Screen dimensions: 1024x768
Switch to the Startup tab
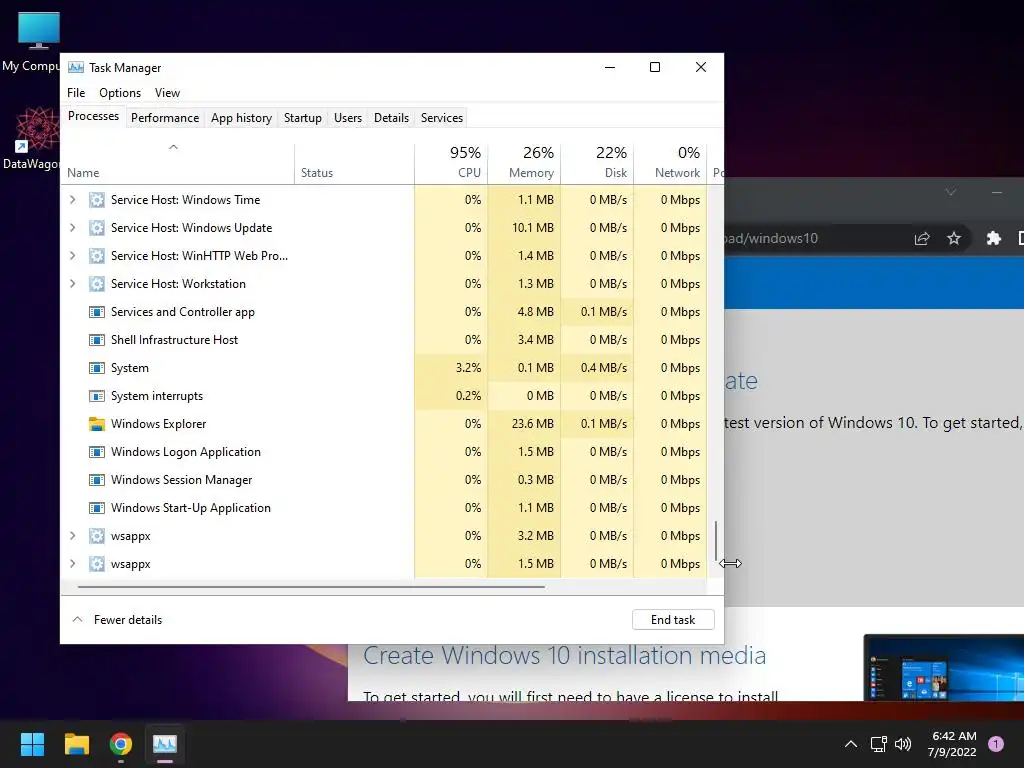coord(302,118)
